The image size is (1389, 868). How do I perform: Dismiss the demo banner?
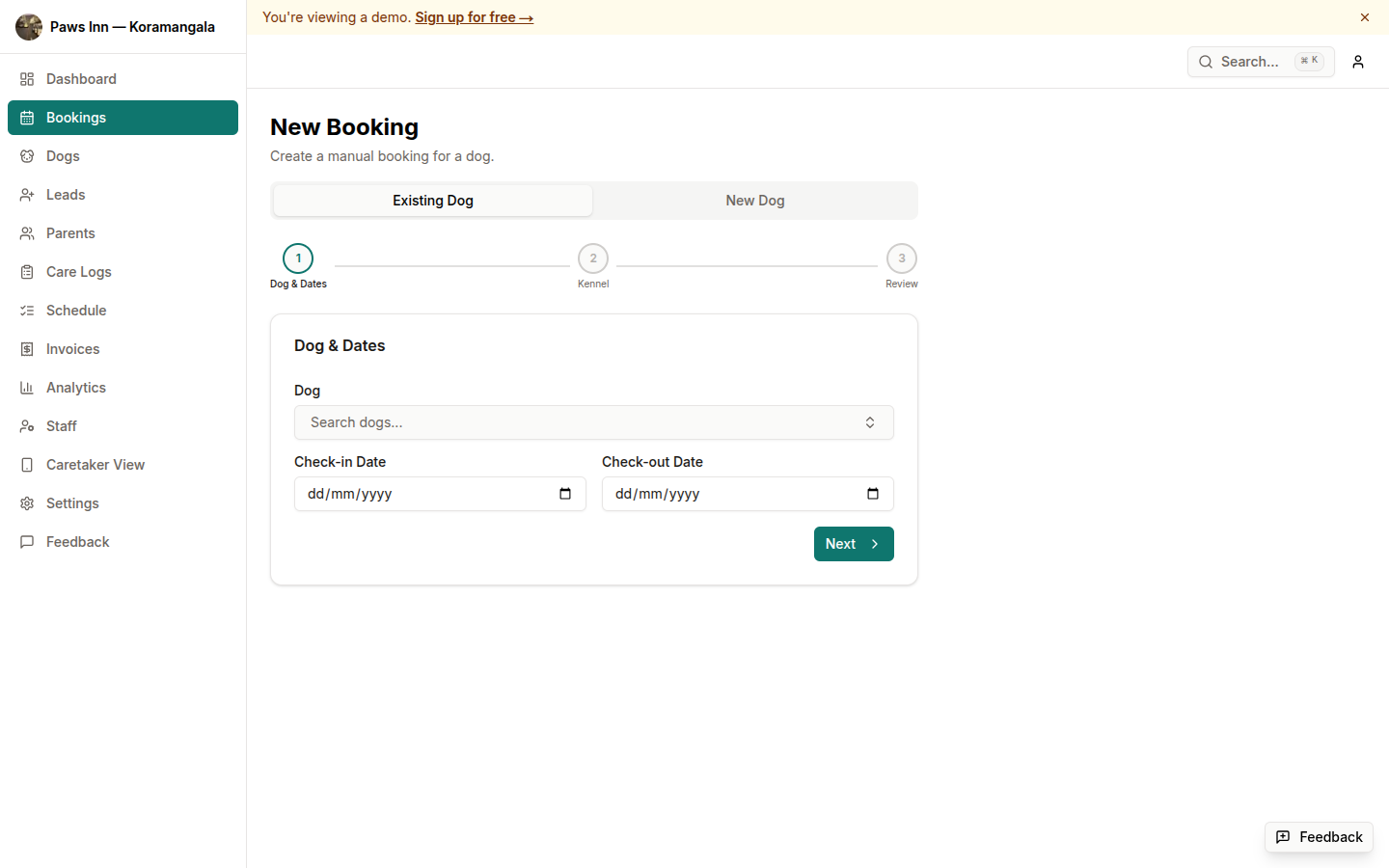[x=1365, y=16]
